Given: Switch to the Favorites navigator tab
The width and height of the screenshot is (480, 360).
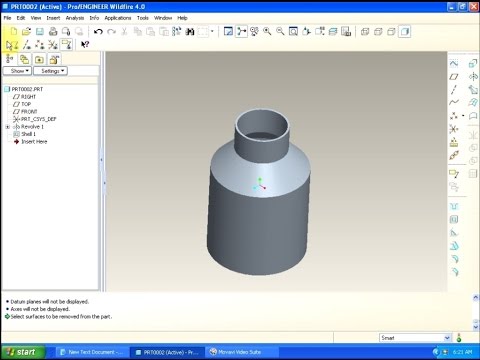Looking at the screenshot, I should (39, 59).
